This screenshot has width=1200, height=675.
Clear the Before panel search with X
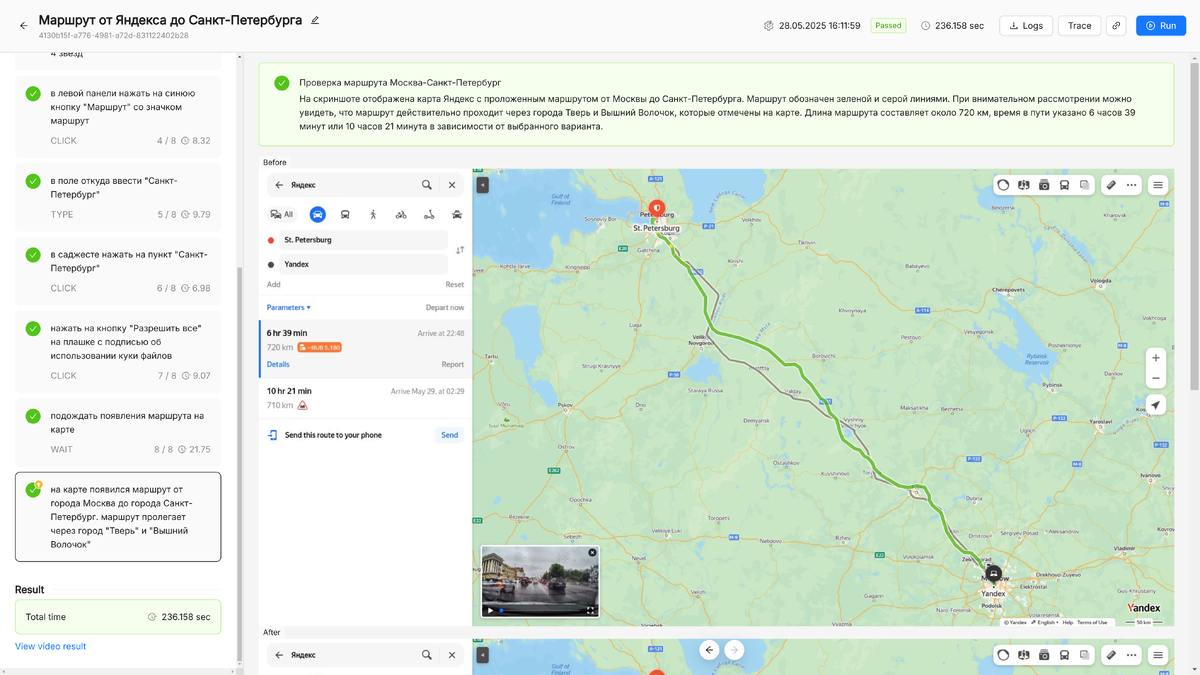coord(452,185)
